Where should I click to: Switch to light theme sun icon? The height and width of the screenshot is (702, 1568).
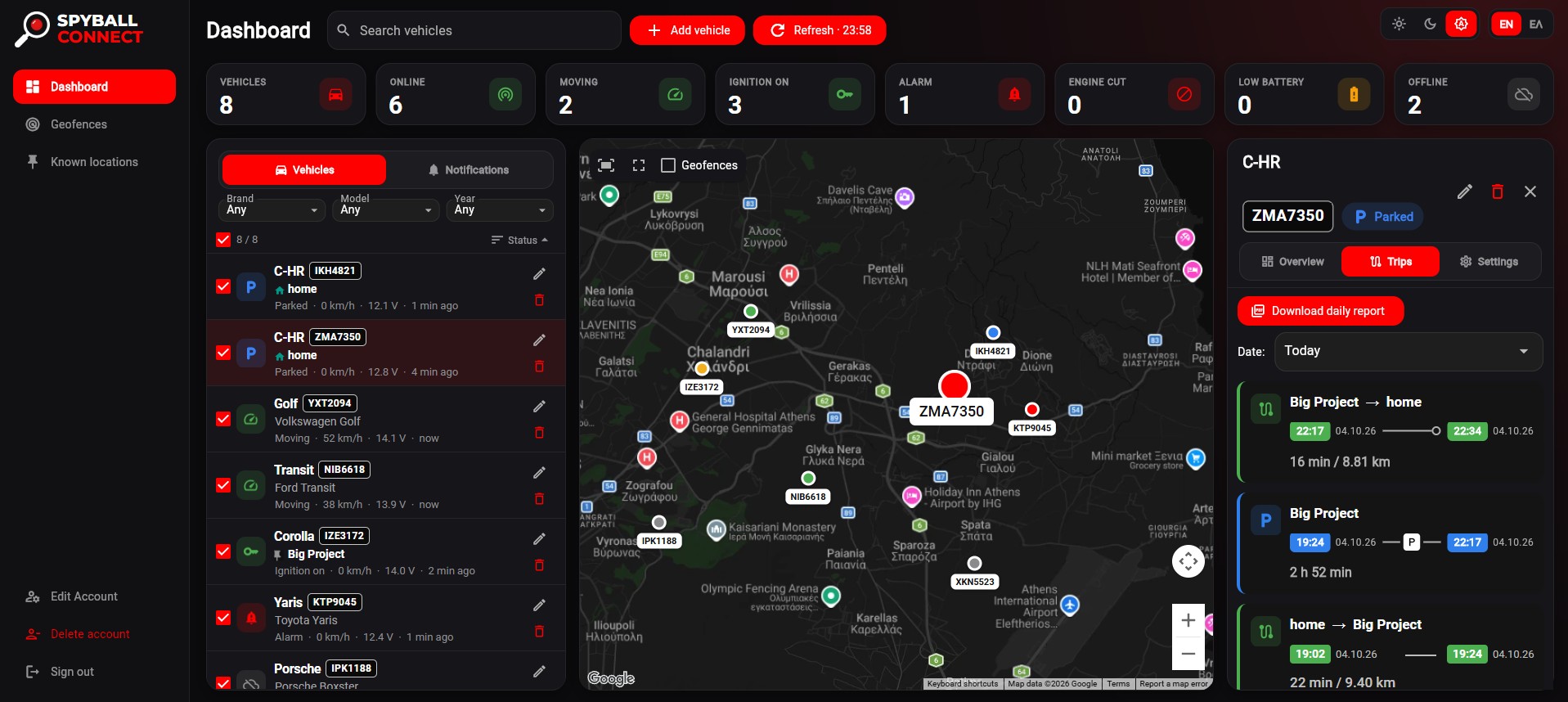pyautogui.click(x=1399, y=25)
